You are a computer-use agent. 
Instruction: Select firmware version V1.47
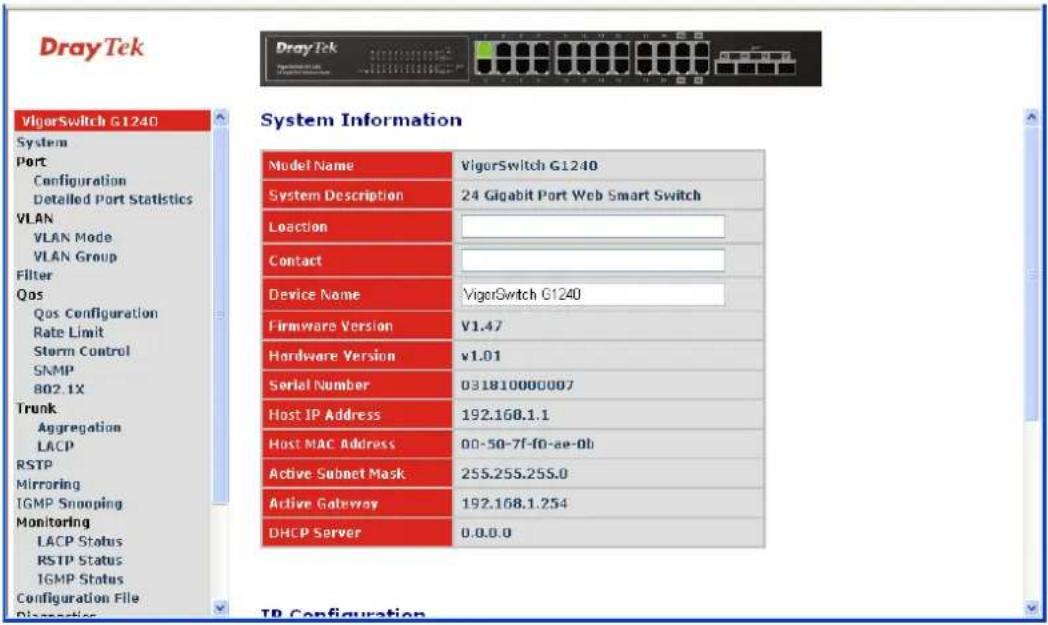(x=481, y=326)
